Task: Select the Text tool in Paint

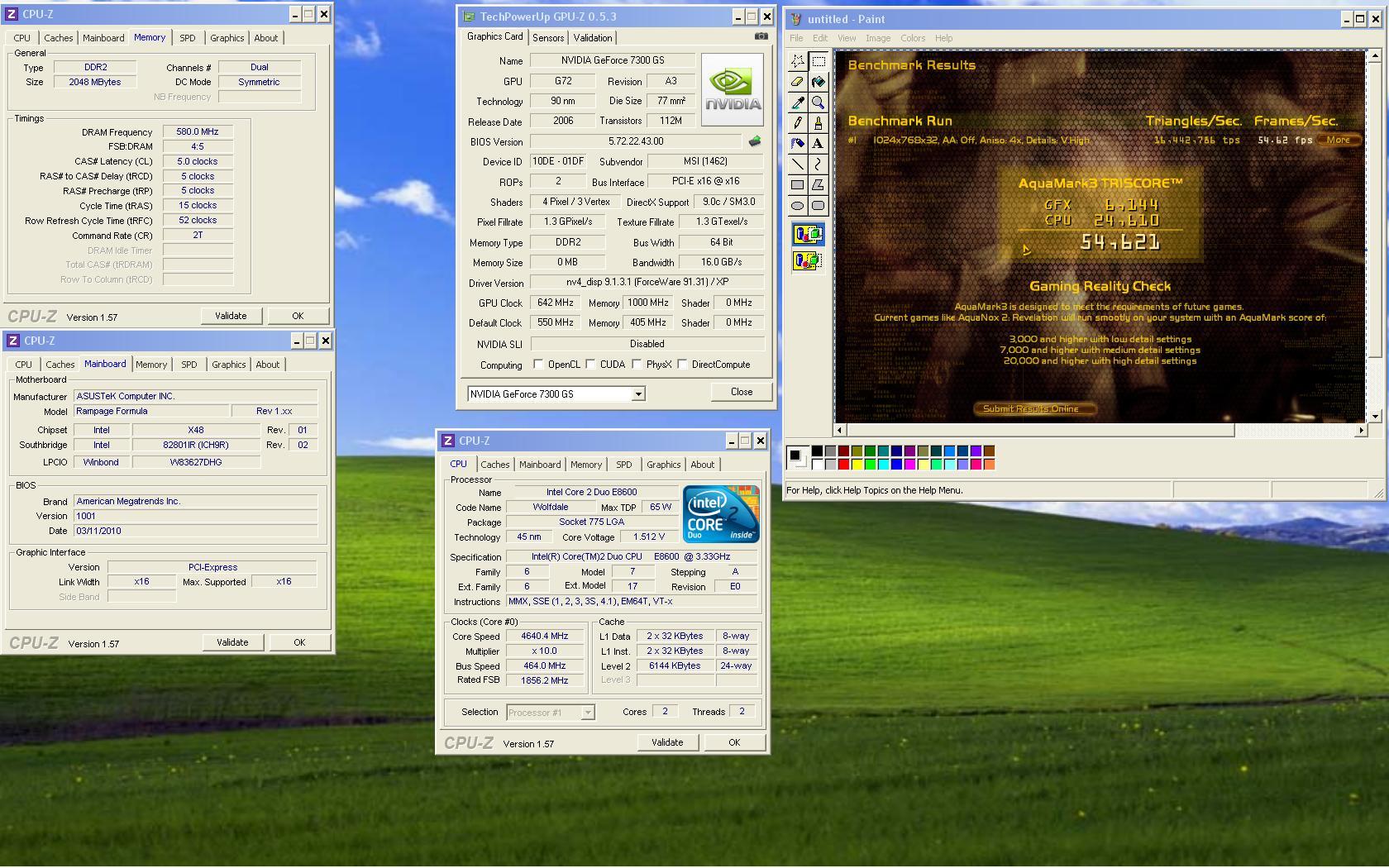Action: click(x=818, y=144)
